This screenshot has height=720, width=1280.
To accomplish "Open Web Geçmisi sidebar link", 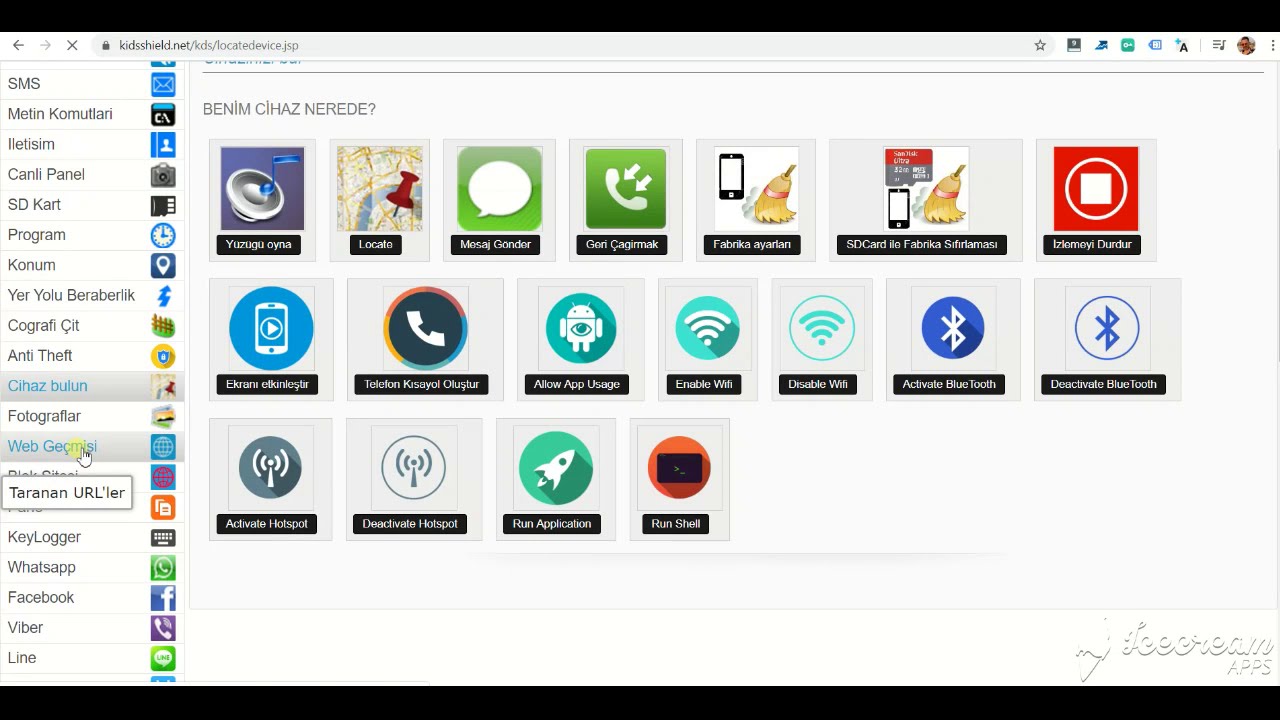I will pos(92,446).
